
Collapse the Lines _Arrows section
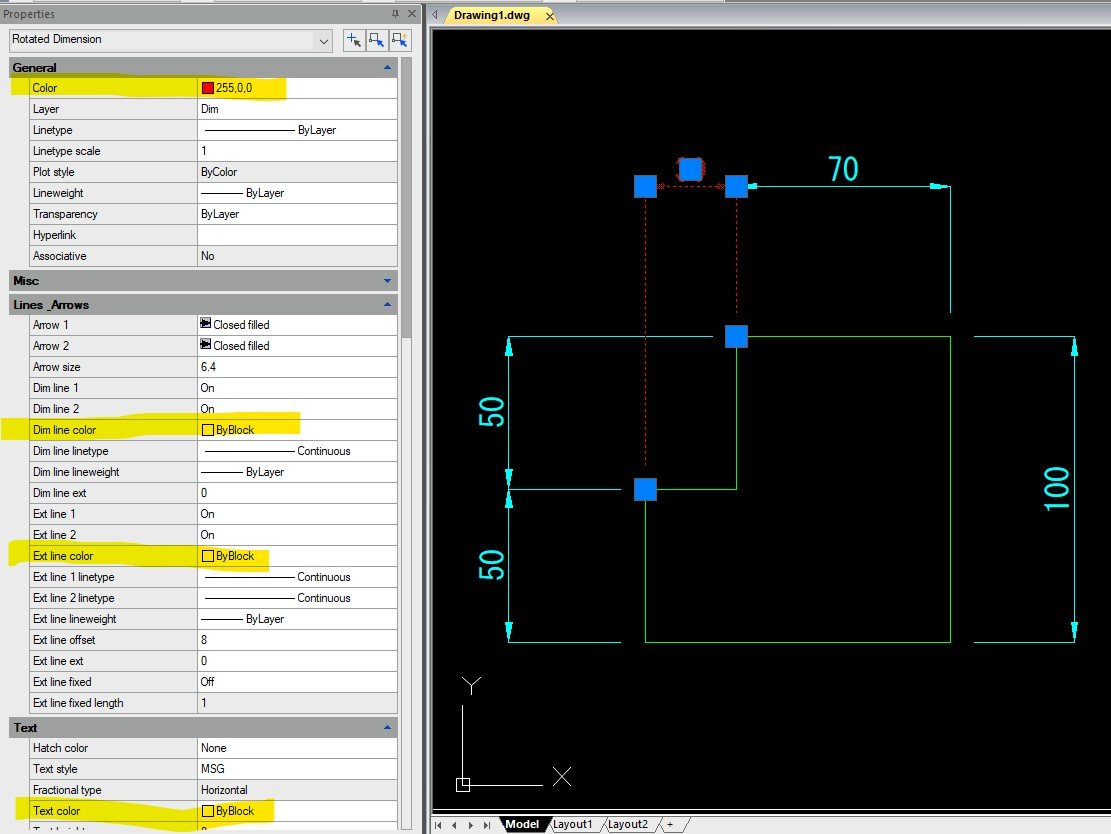point(388,304)
